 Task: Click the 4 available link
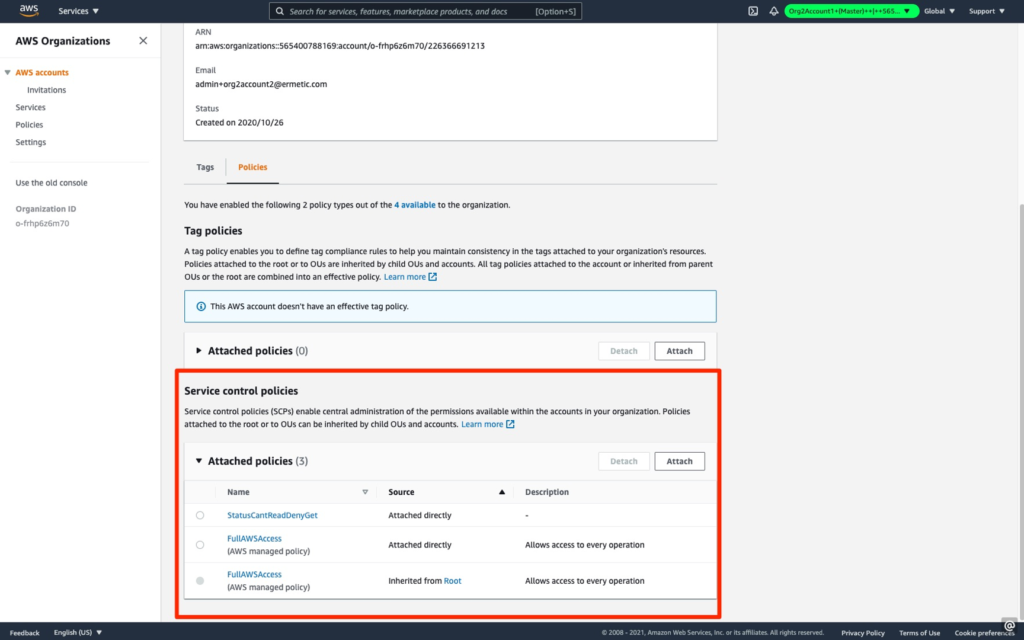[x=415, y=205]
